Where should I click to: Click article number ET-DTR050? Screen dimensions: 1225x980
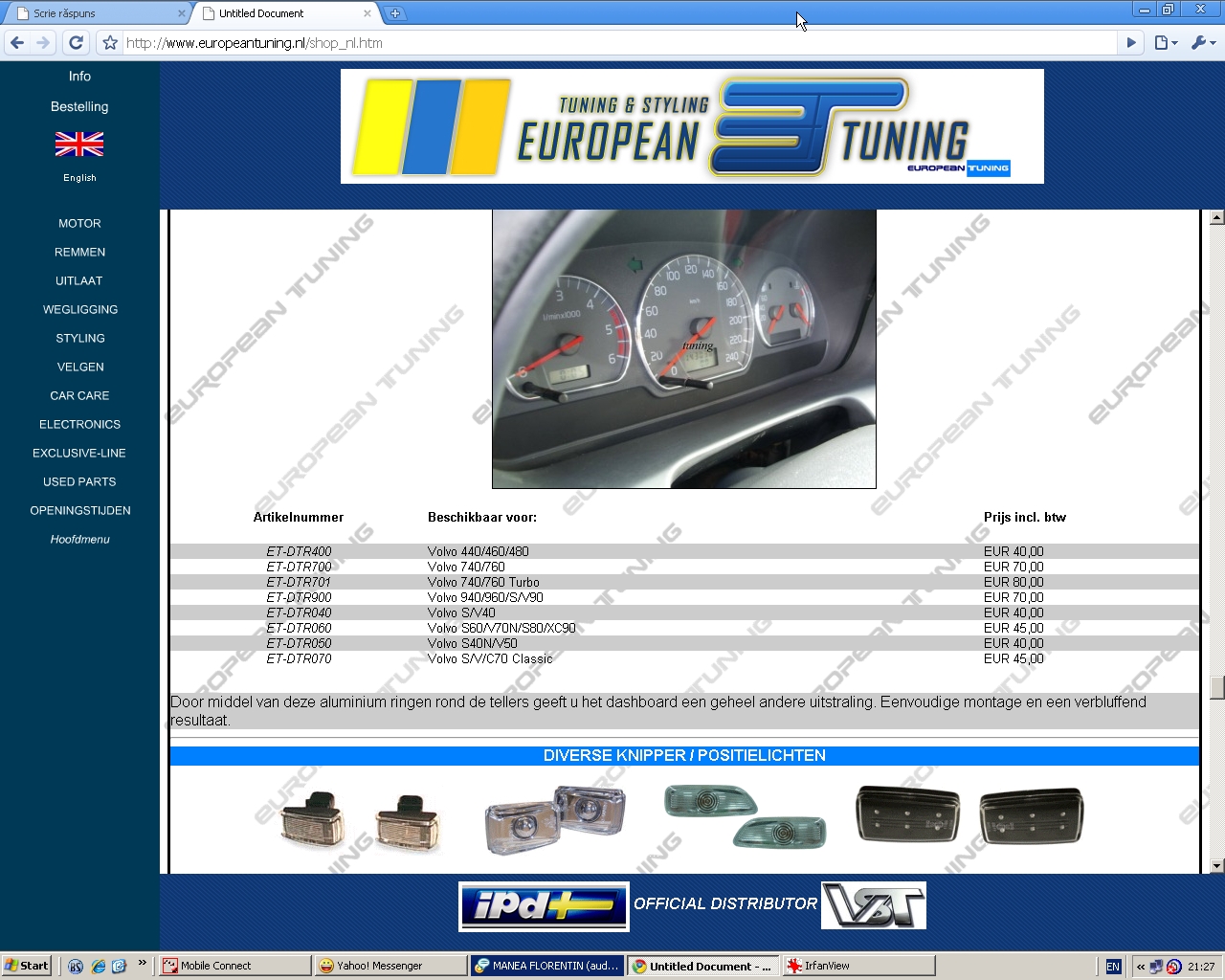pos(299,643)
